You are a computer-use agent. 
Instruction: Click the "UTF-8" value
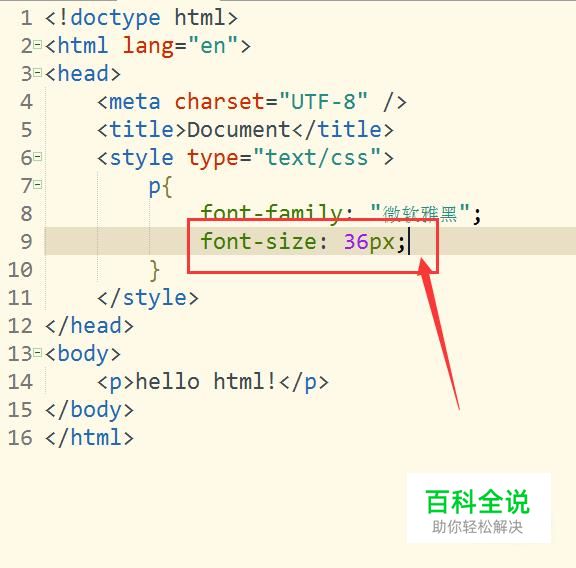point(323,101)
